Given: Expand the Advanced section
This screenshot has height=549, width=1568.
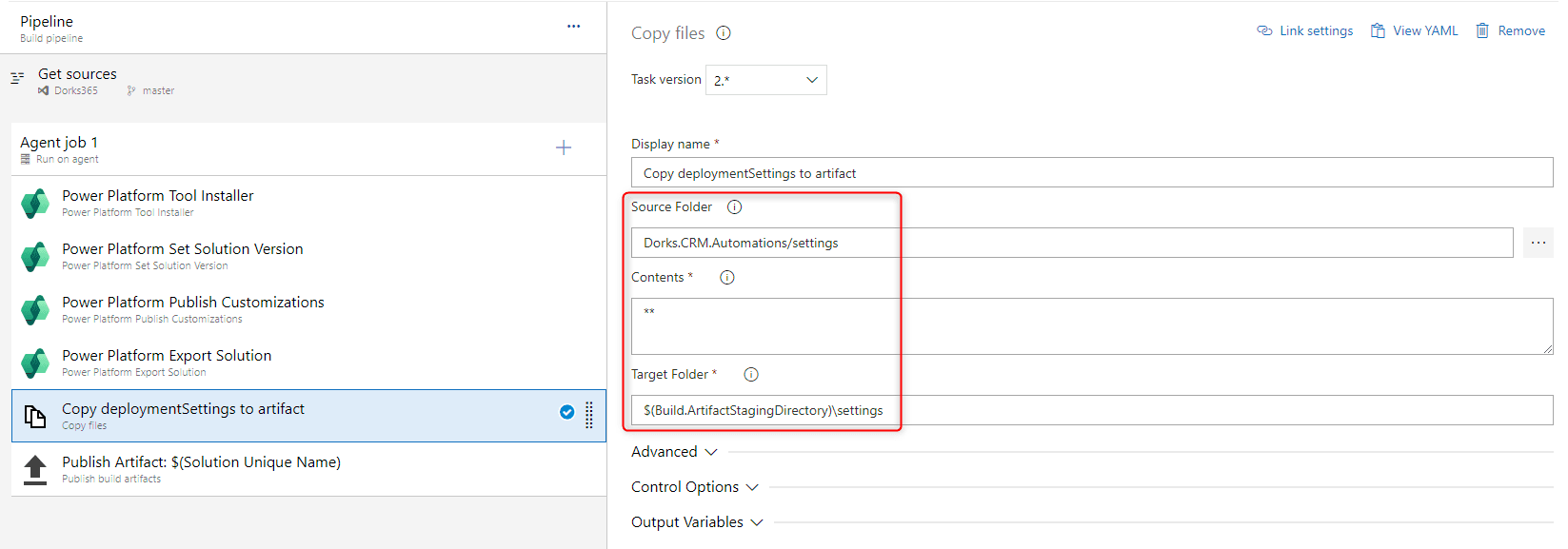Looking at the screenshot, I should 674,452.
